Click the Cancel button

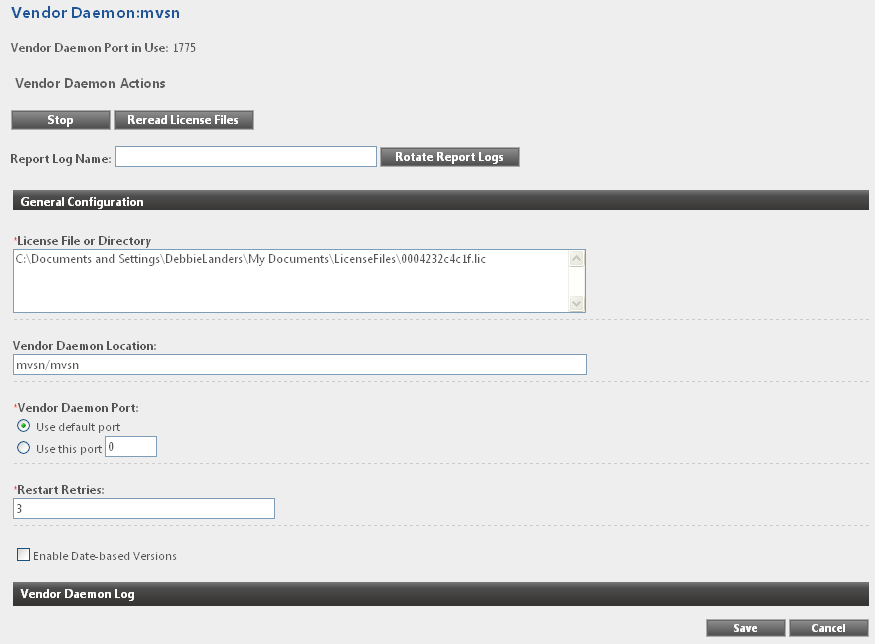point(828,628)
